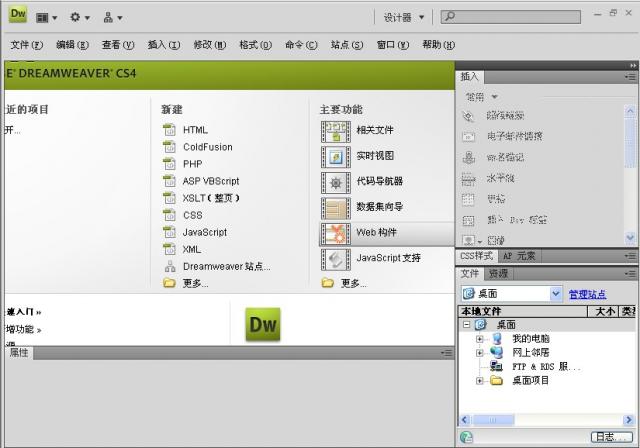Create a new ColdFusion document
The width and height of the screenshot is (640, 448).
coord(198,147)
